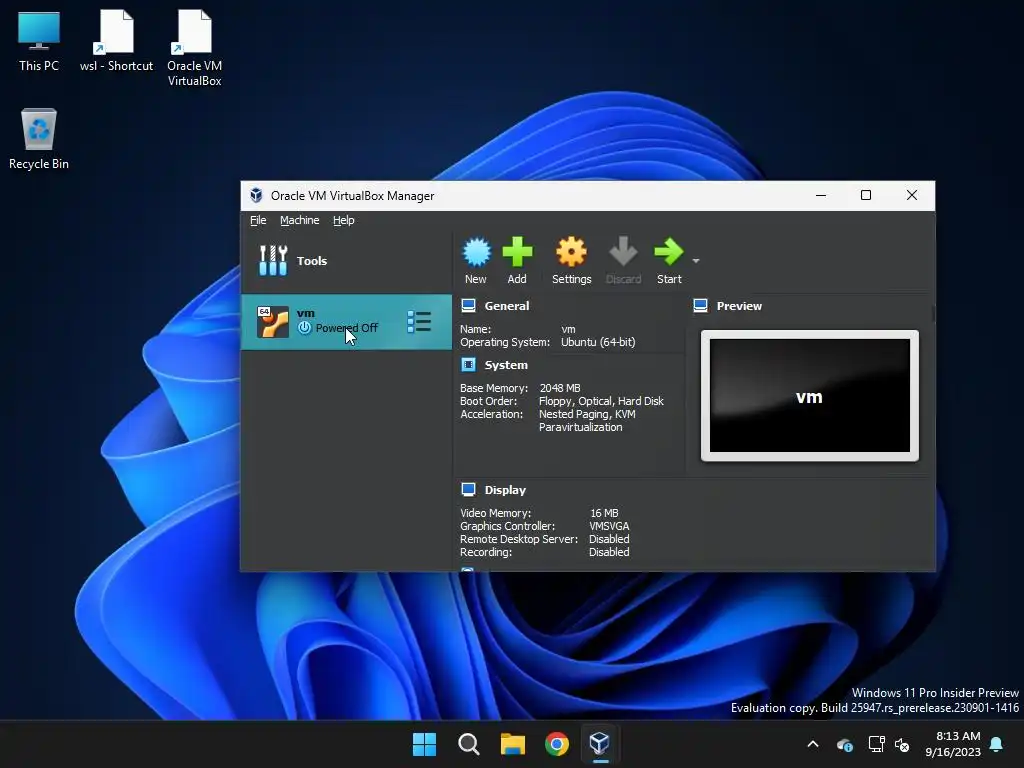Launch Google Chrome from the taskbar
This screenshot has height=768, width=1024.
point(557,744)
